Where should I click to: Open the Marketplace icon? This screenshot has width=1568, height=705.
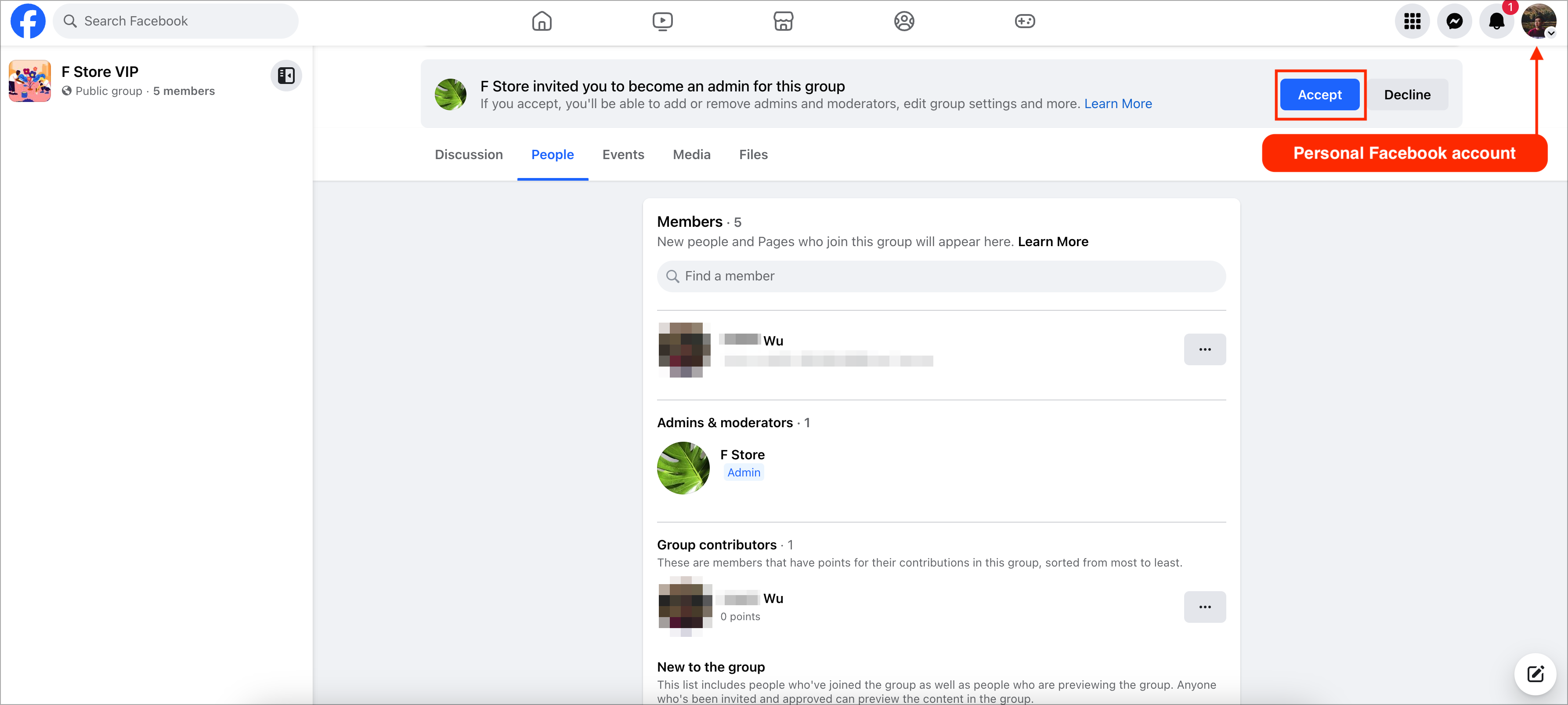[783, 22]
